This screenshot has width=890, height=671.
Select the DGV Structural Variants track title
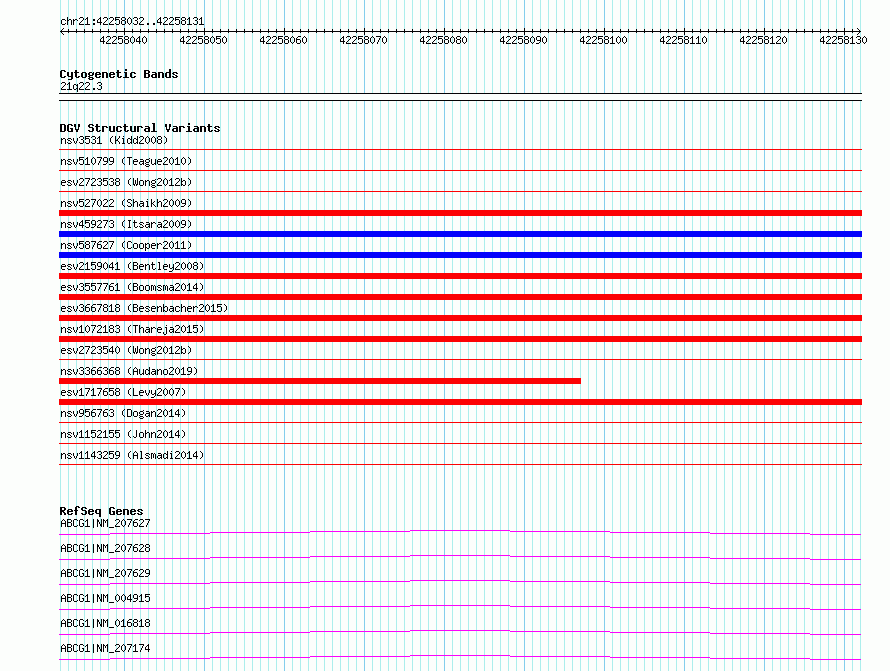[140, 128]
